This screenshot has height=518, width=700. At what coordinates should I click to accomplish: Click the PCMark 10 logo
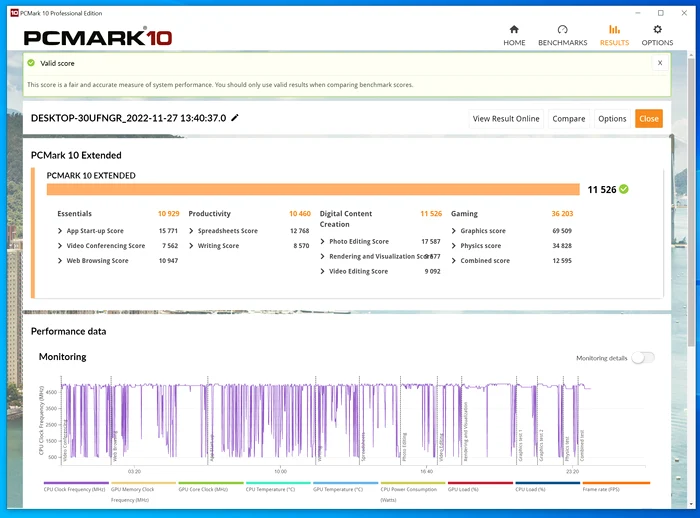click(x=98, y=38)
